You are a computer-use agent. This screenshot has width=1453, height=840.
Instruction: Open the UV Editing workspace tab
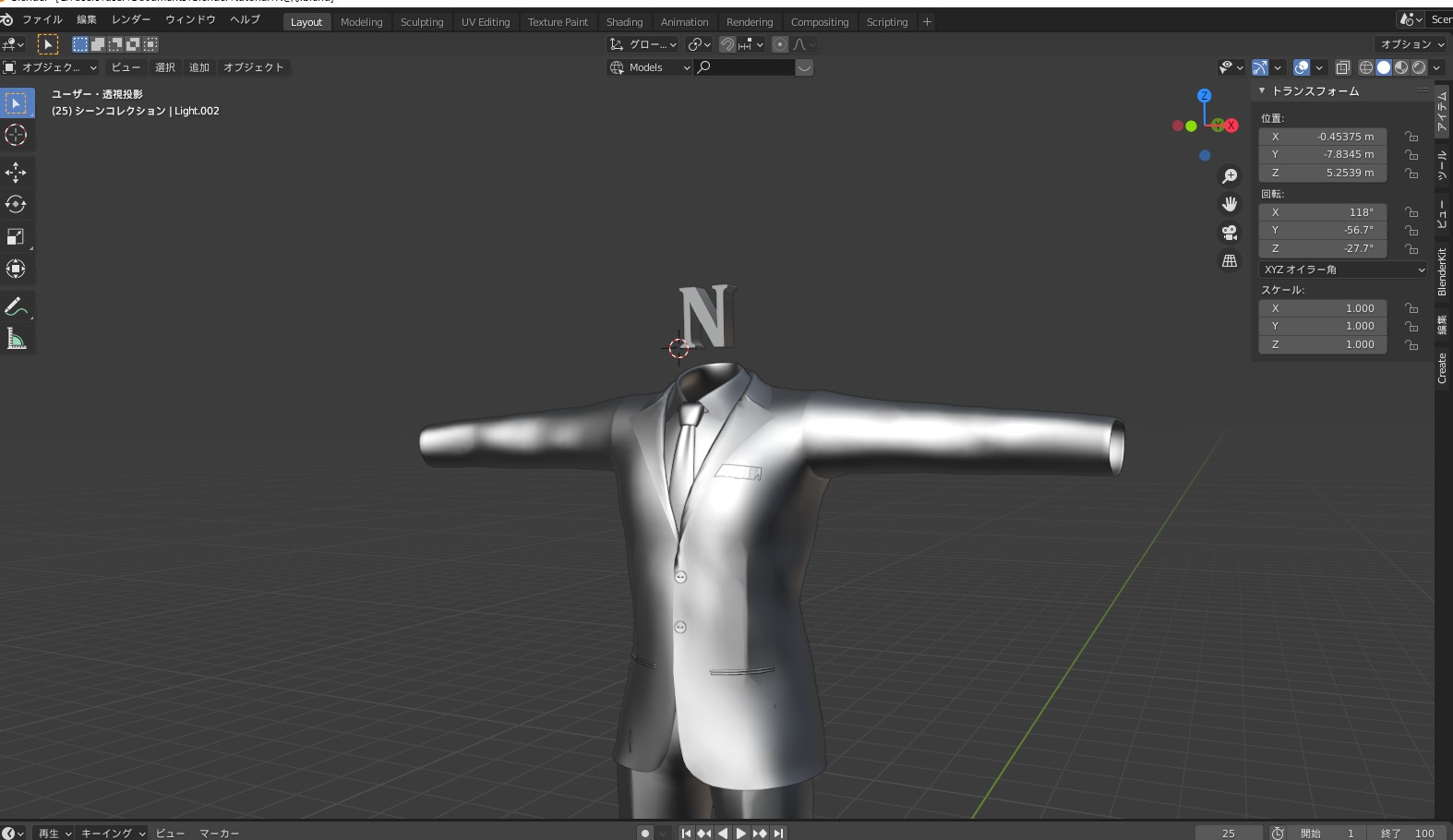click(x=486, y=22)
